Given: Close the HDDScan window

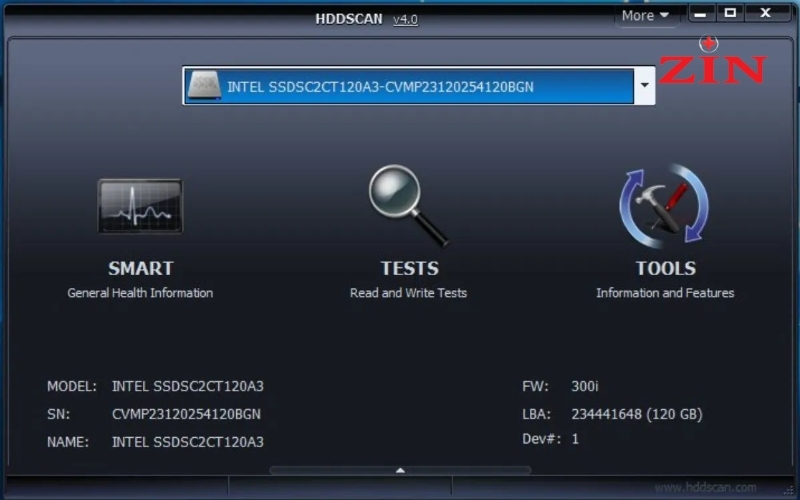Looking at the screenshot, I should click(x=765, y=13).
